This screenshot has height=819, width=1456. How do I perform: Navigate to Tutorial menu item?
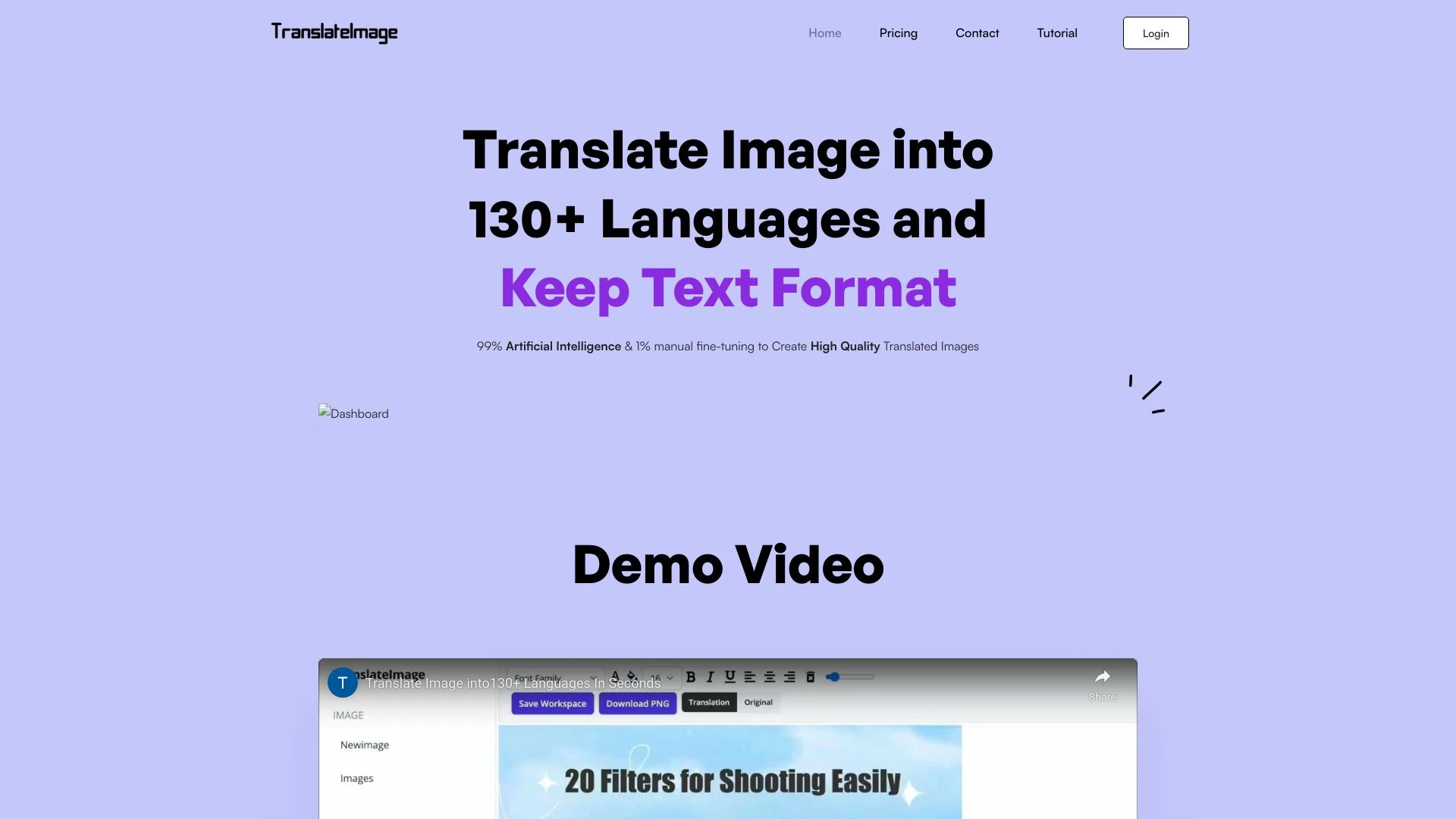[1056, 32]
